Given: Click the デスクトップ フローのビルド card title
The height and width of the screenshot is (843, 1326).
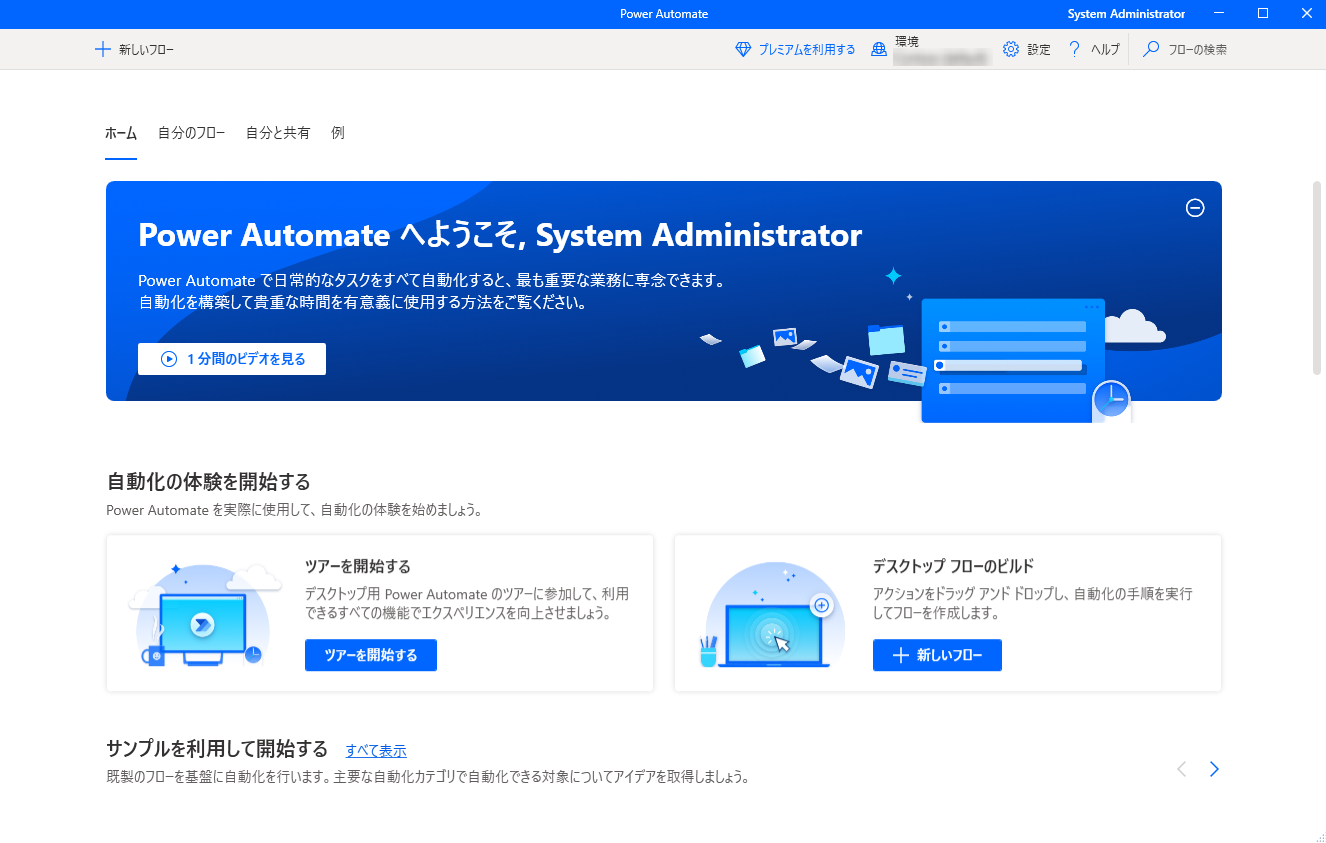Looking at the screenshot, I should pyautogui.click(x=953, y=566).
